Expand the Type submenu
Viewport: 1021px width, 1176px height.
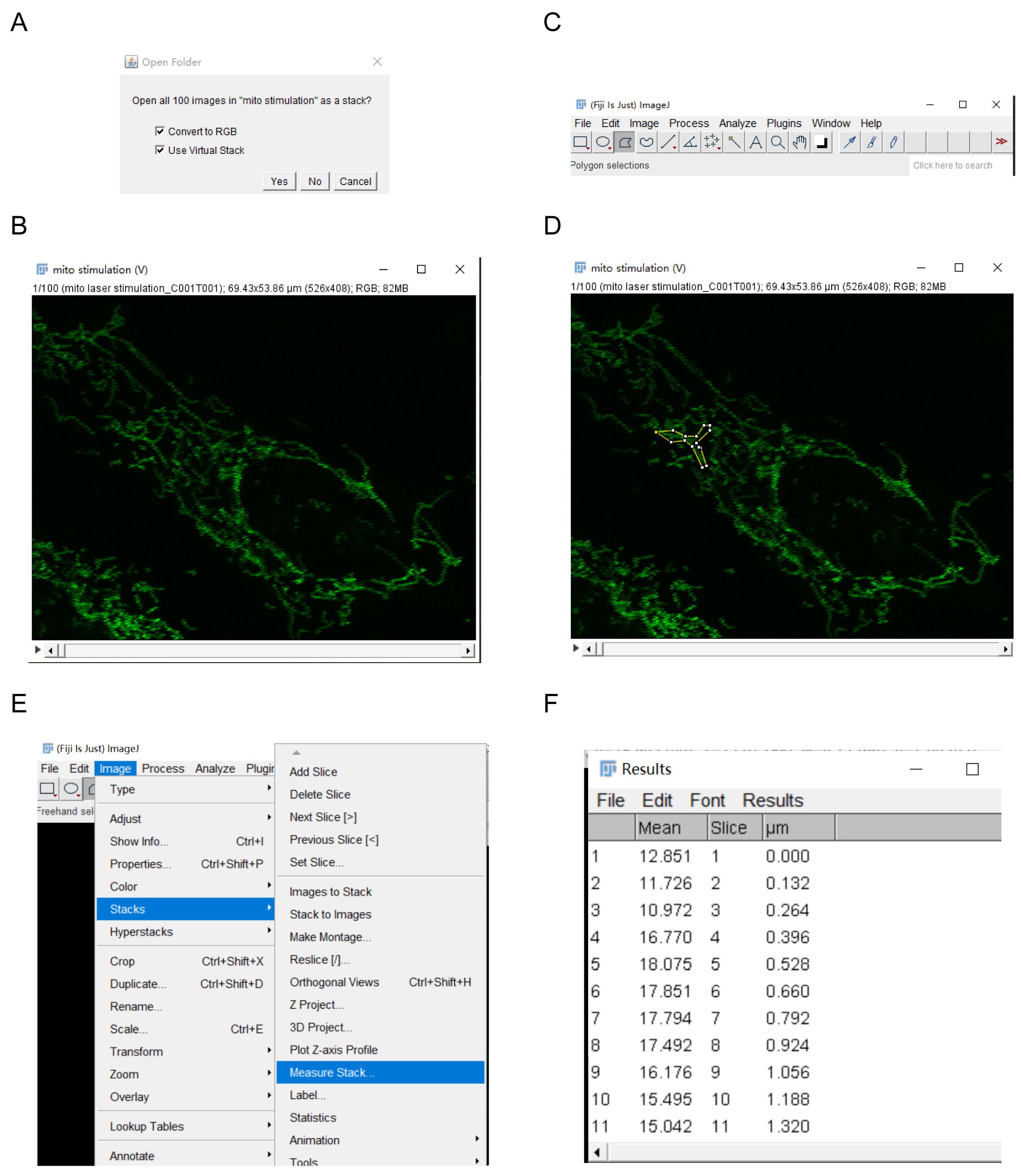pos(185,789)
